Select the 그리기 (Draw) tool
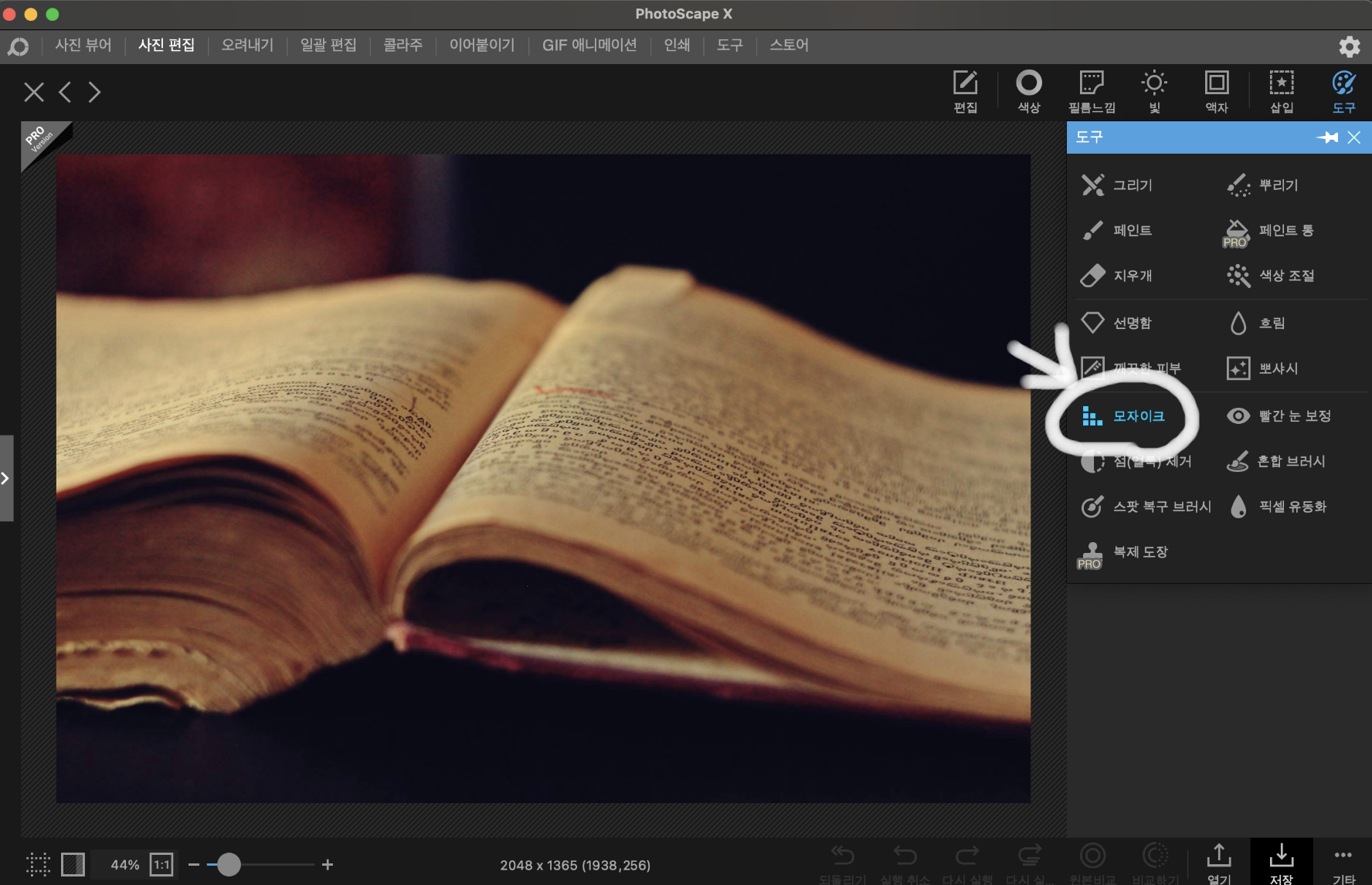The width and height of the screenshot is (1372, 885). point(1117,185)
